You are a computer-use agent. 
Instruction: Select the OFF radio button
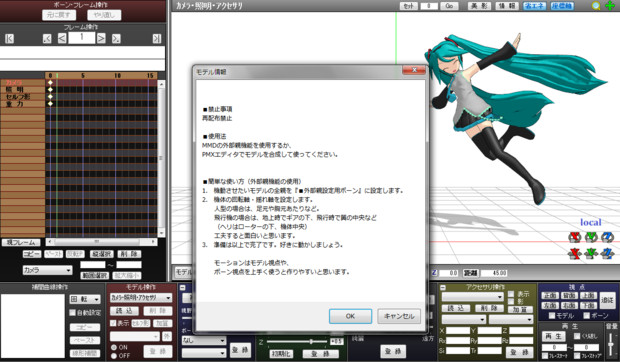[x=114, y=356]
